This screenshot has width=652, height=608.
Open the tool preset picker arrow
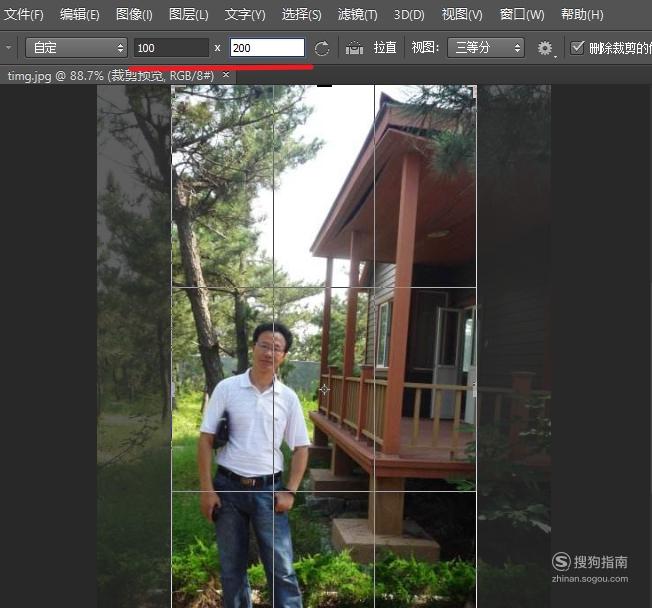coord(8,48)
